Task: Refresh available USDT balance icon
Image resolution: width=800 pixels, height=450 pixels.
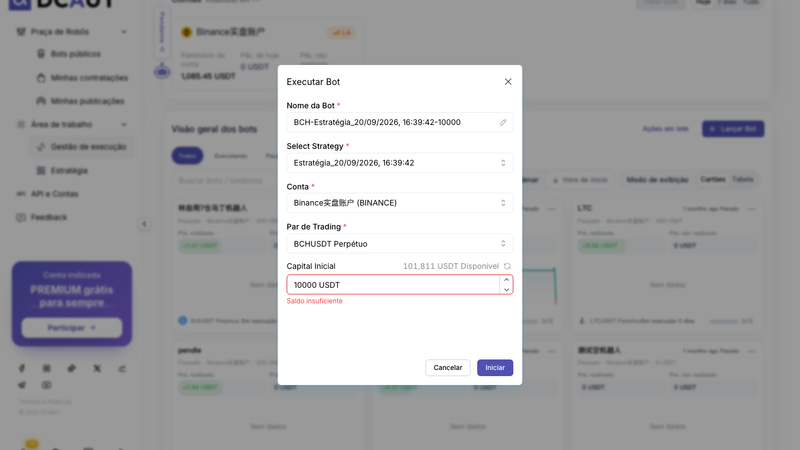Action: (x=507, y=266)
